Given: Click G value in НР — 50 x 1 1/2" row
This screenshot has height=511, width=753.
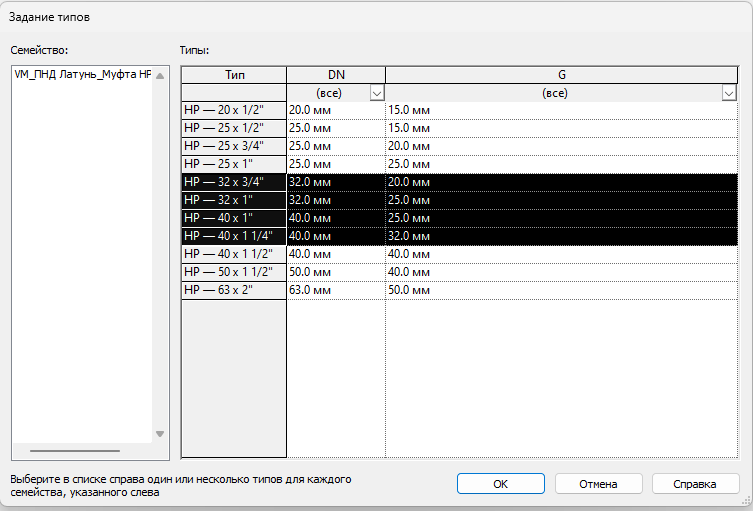Looking at the screenshot, I should [561, 272].
